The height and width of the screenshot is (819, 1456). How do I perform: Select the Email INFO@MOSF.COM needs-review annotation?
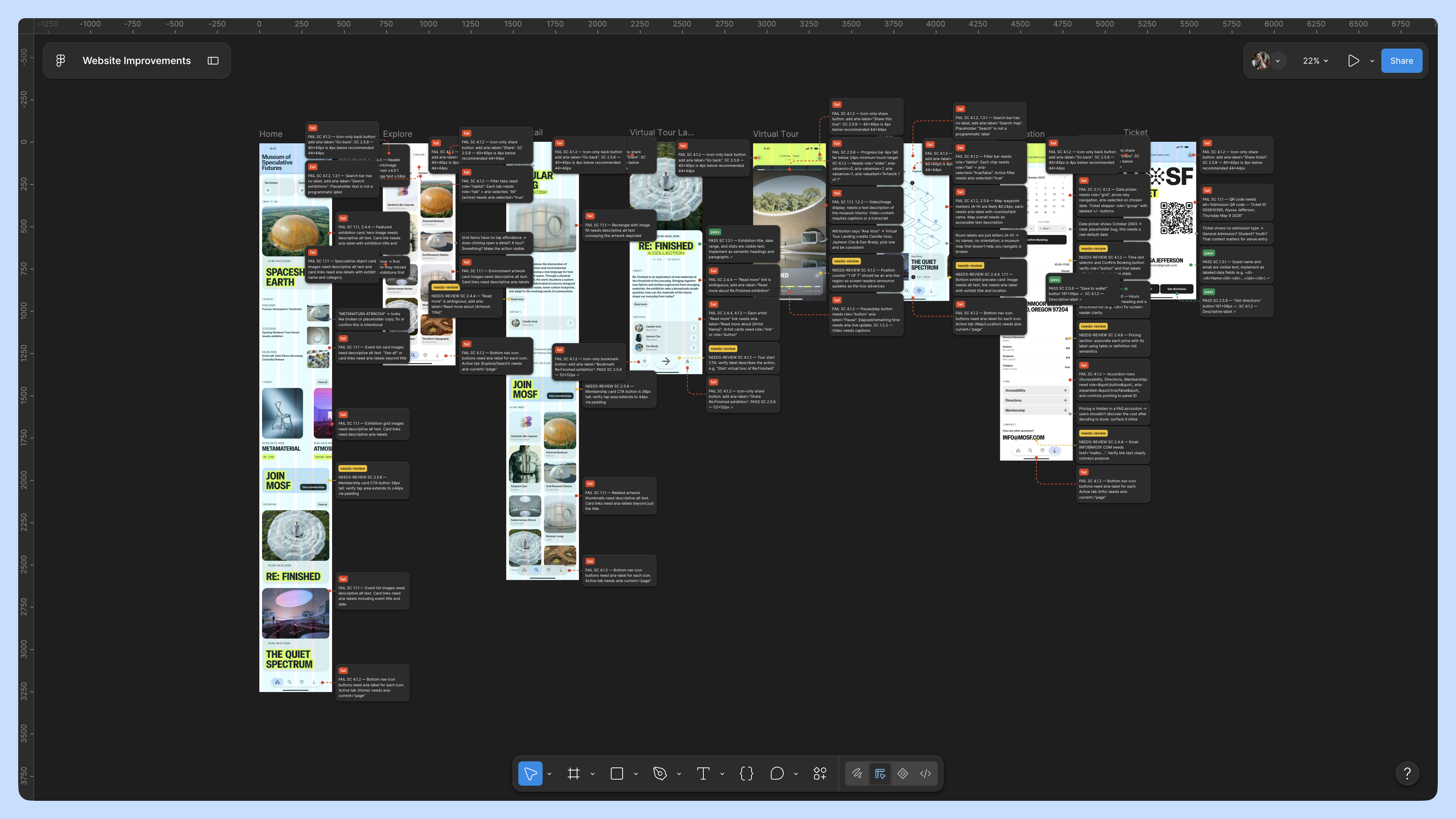[x=1113, y=446]
